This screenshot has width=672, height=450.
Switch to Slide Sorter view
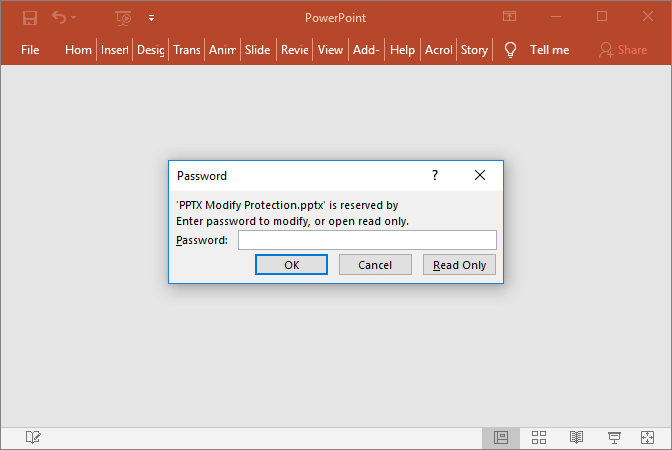coord(539,437)
